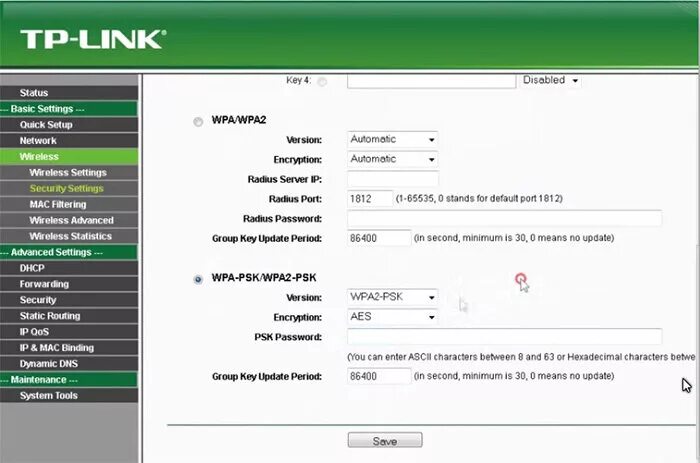The height and width of the screenshot is (463, 700).
Task: Select the WPA-PSK/WPA2-PSK radio option
Action: [x=198, y=279]
